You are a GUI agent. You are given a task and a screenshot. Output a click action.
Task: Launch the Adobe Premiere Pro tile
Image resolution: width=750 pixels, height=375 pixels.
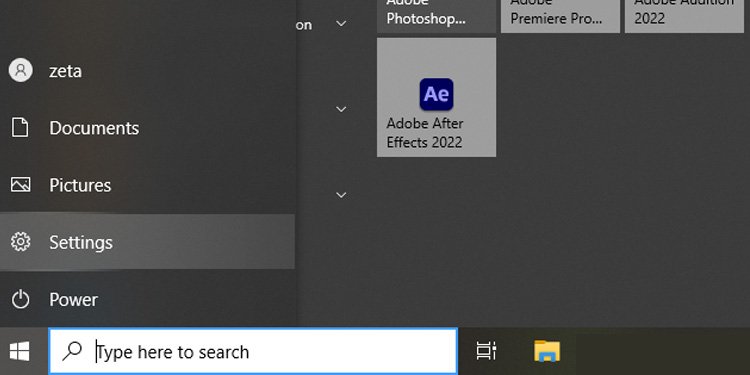tap(560, 16)
